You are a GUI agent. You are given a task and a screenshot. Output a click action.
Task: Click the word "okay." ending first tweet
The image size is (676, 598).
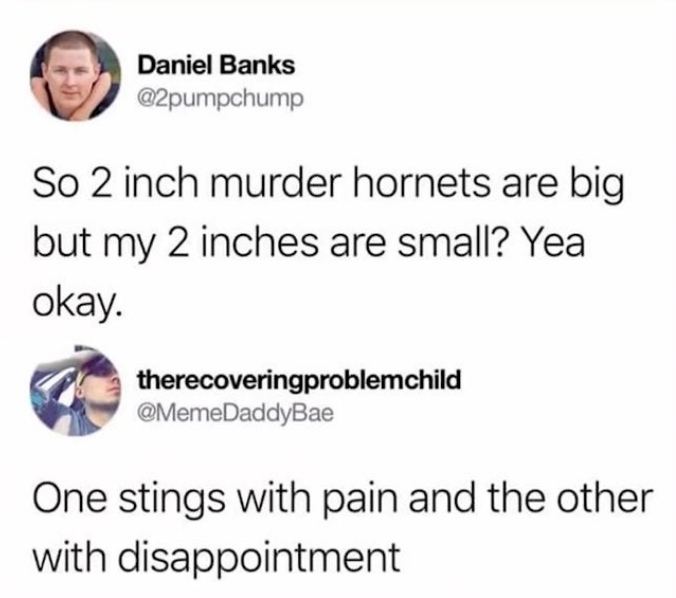[76, 305]
